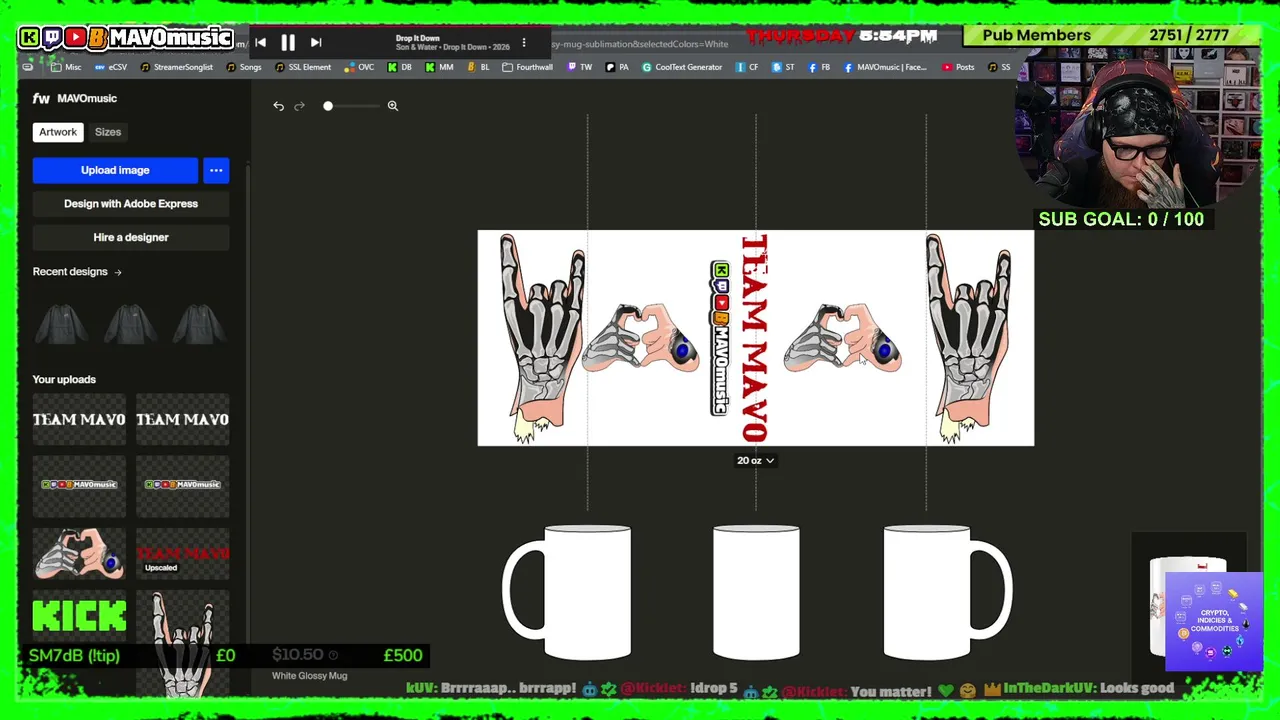The height and width of the screenshot is (720, 1280).
Task: Redo the design change
Action: coord(299,106)
